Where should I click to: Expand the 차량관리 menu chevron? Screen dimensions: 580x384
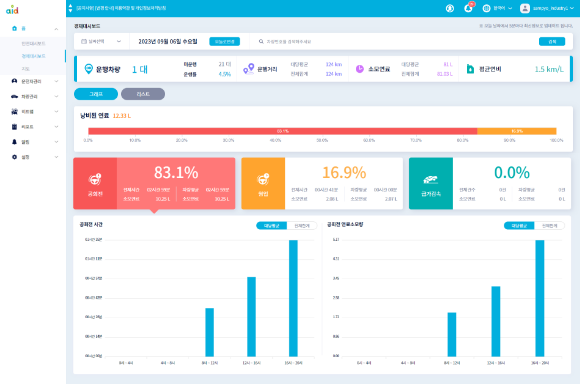pos(56,97)
